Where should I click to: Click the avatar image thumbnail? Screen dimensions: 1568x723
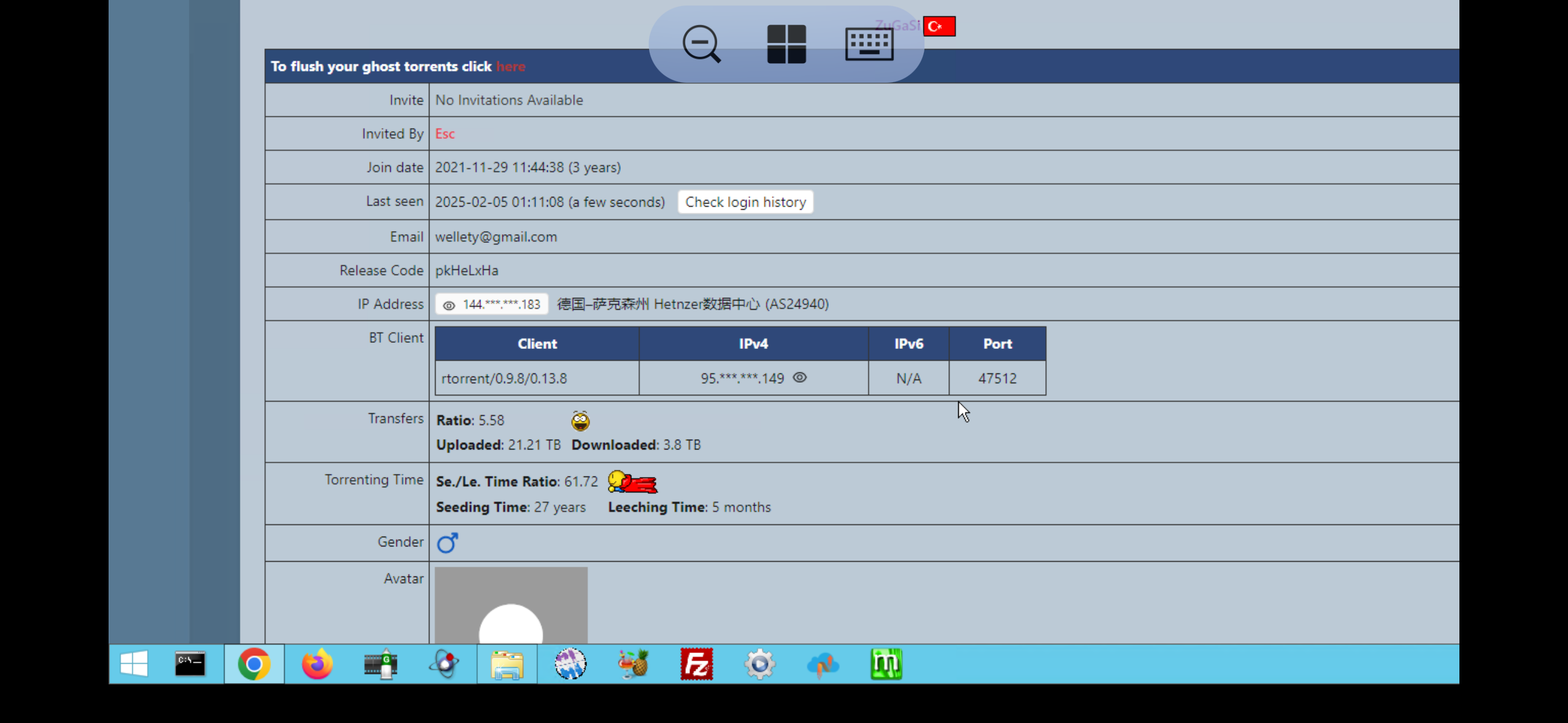(x=511, y=605)
